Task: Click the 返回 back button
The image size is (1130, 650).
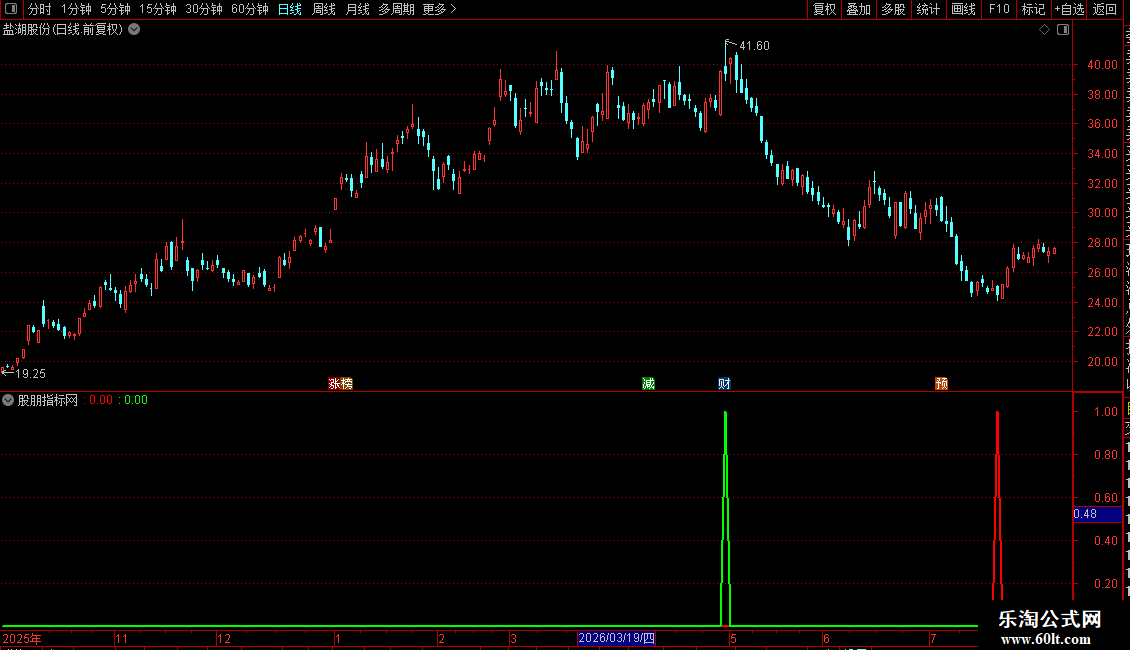Action: point(1105,9)
